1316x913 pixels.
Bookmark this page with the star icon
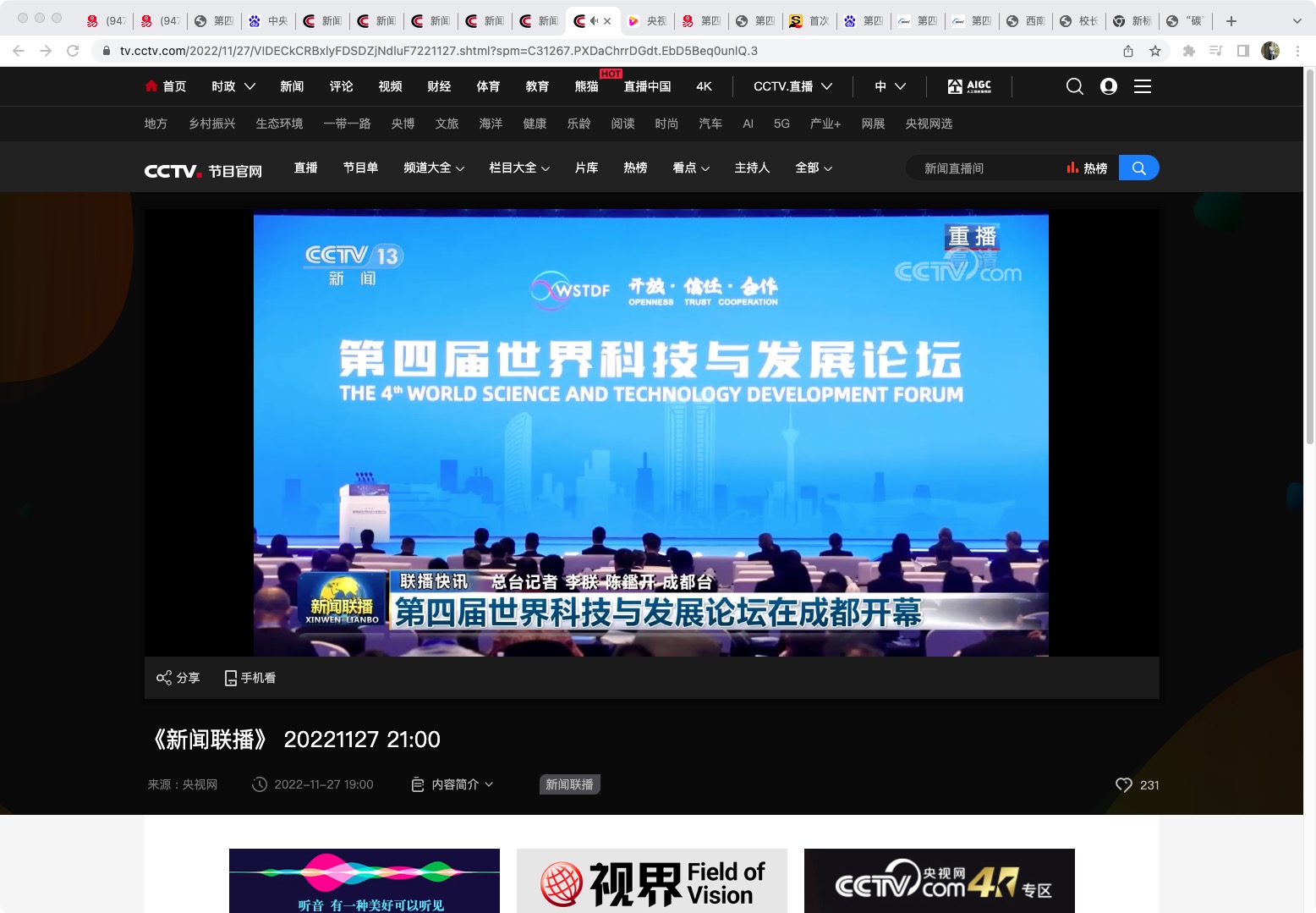click(1155, 51)
